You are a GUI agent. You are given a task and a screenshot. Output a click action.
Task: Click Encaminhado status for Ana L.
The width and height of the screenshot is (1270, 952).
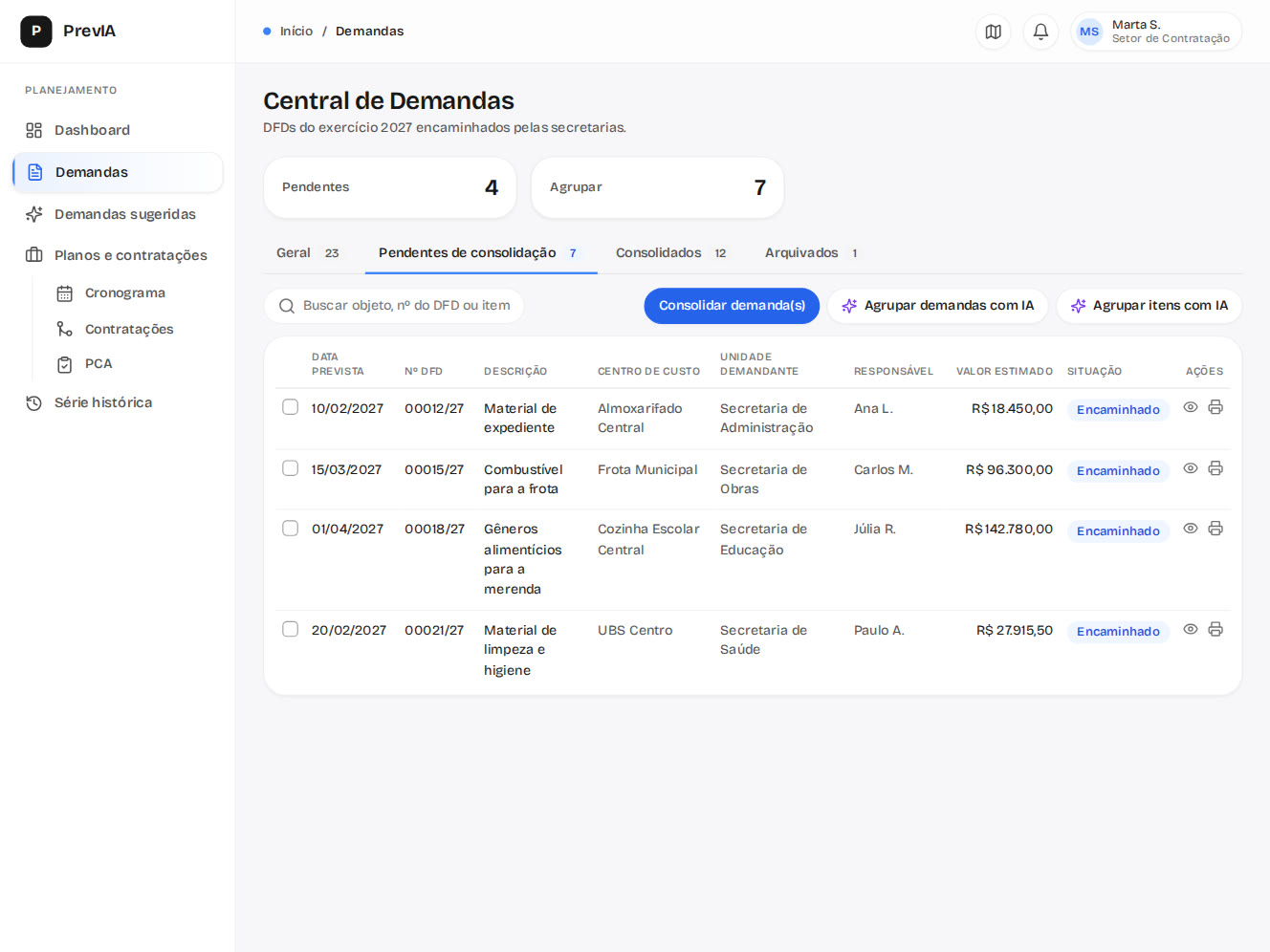pos(1118,410)
